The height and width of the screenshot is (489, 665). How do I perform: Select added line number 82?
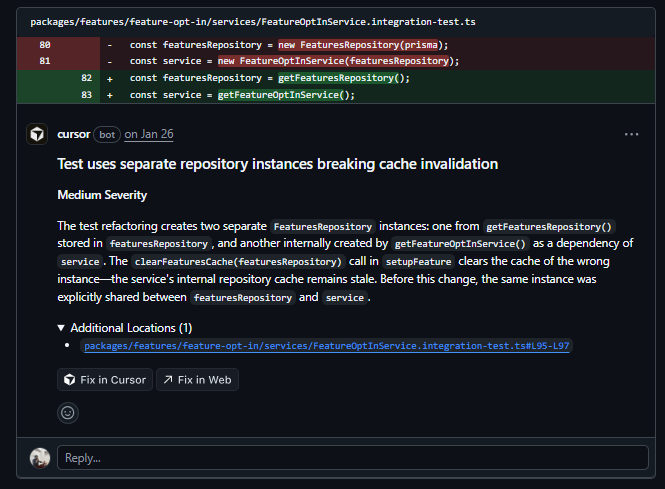click(x=87, y=78)
